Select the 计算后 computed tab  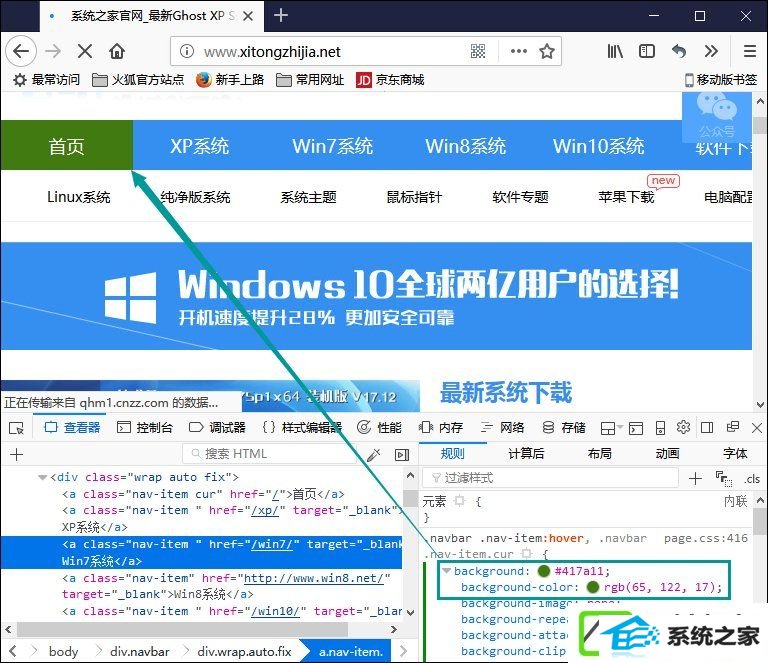click(526, 454)
